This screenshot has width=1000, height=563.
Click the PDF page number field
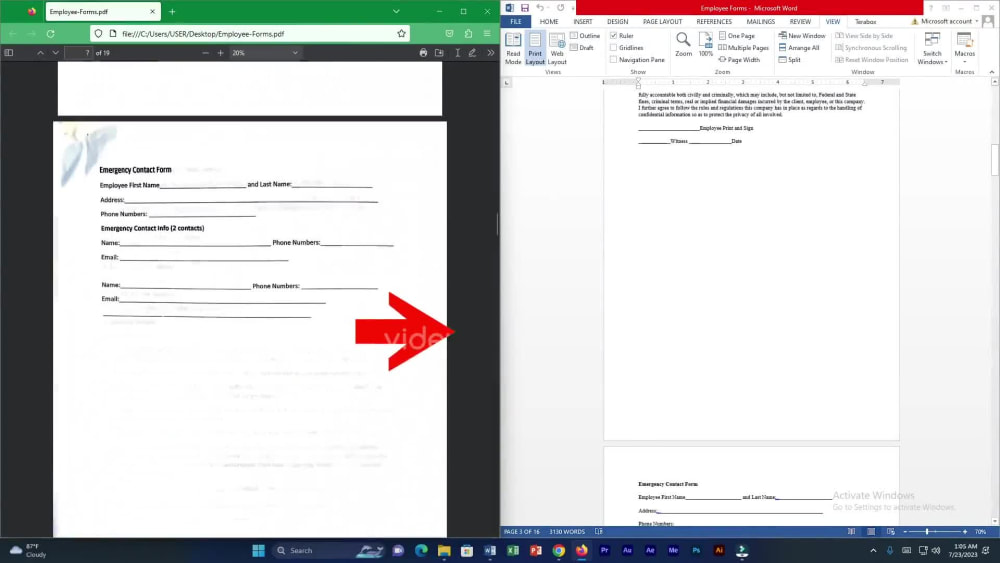tap(79, 53)
